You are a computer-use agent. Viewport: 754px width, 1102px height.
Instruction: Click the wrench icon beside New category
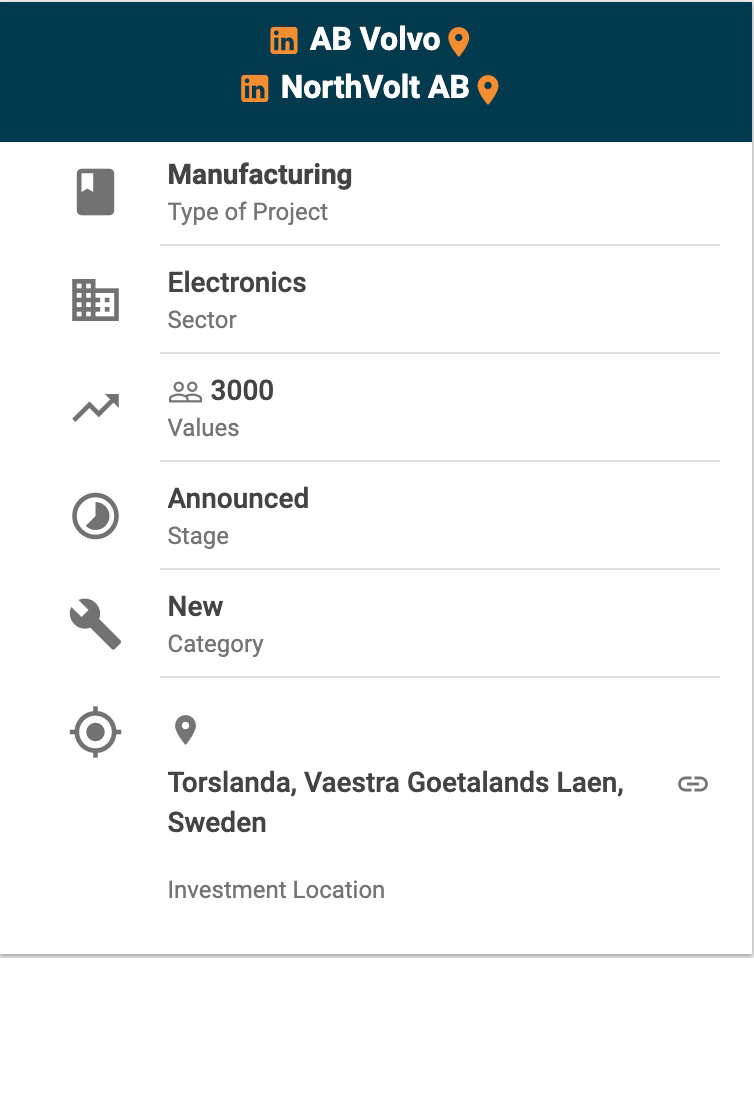(96, 624)
